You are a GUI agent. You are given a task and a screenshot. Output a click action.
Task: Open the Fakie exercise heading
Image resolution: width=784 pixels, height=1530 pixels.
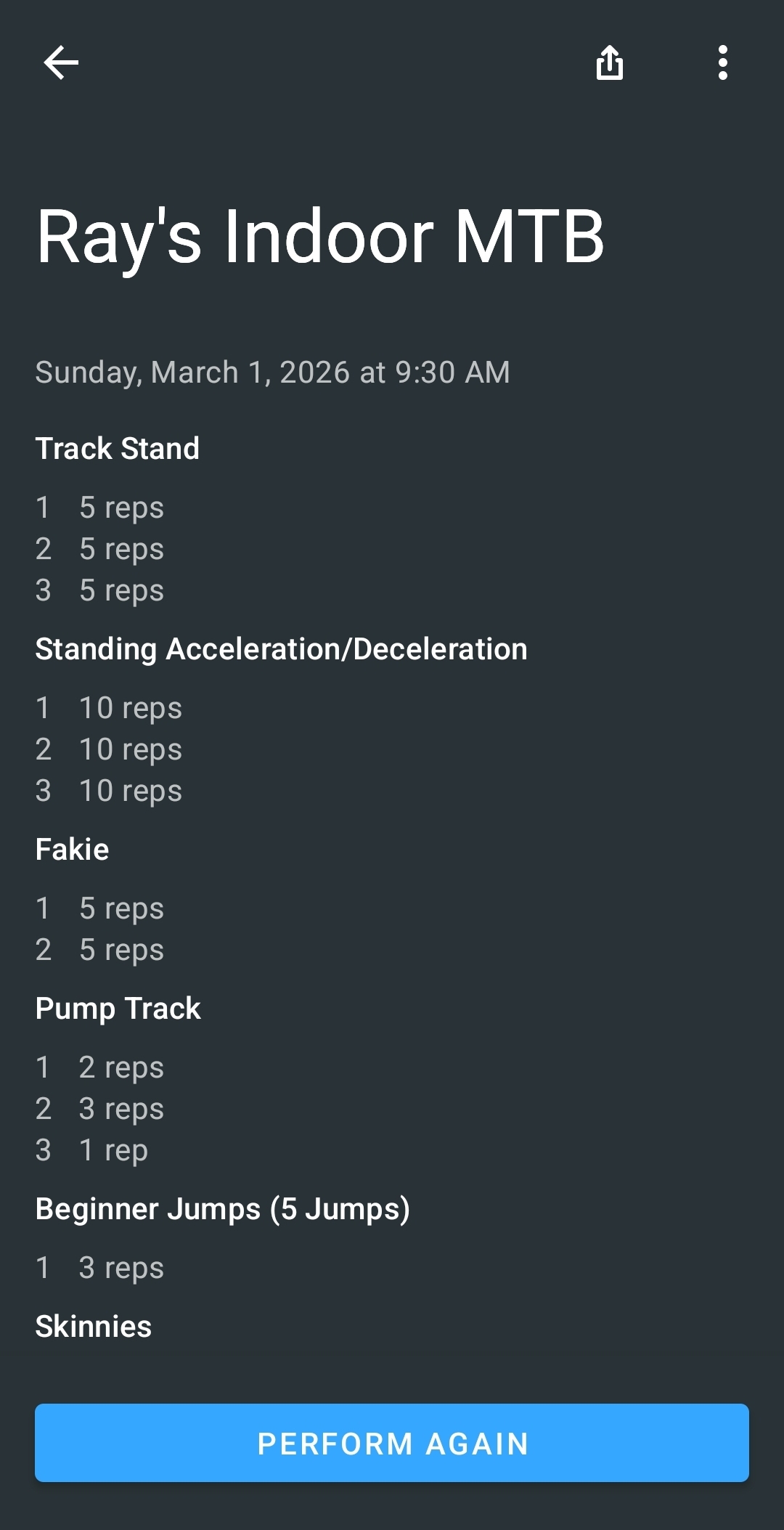pos(73,850)
